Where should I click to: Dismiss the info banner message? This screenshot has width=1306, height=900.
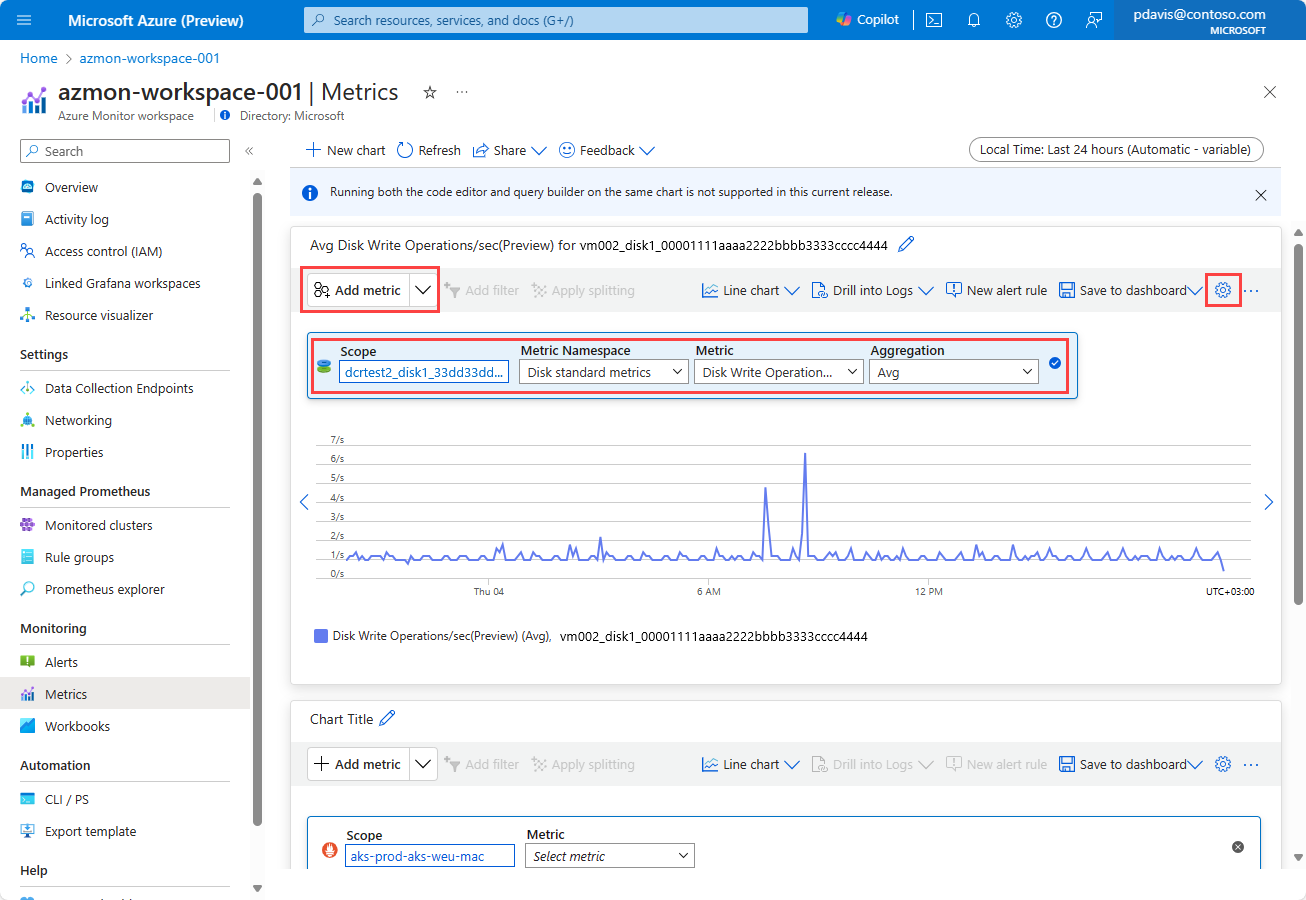coord(1261,195)
